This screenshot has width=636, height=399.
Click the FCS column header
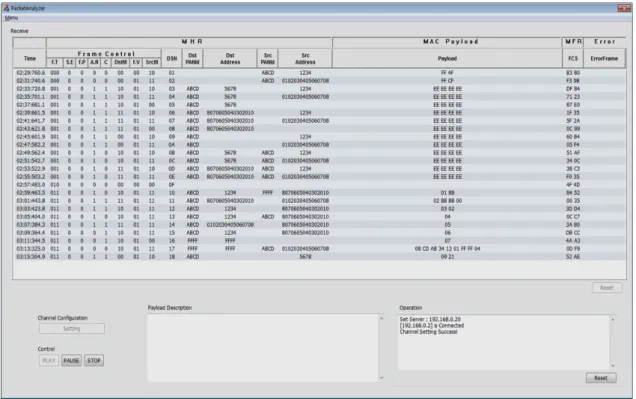pyautogui.click(x=573, y=58)
